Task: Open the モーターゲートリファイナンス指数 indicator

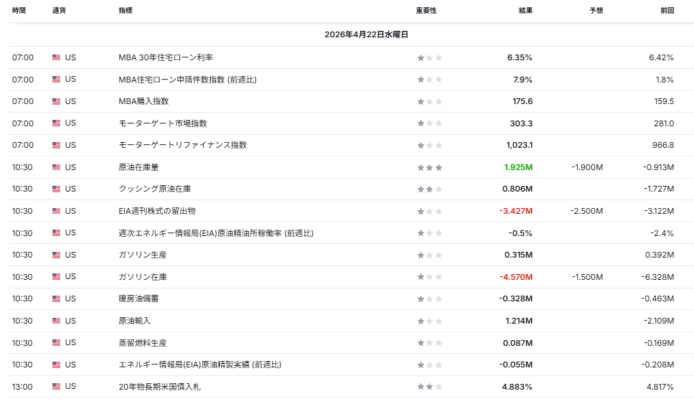Action: (x=182, y=145)
